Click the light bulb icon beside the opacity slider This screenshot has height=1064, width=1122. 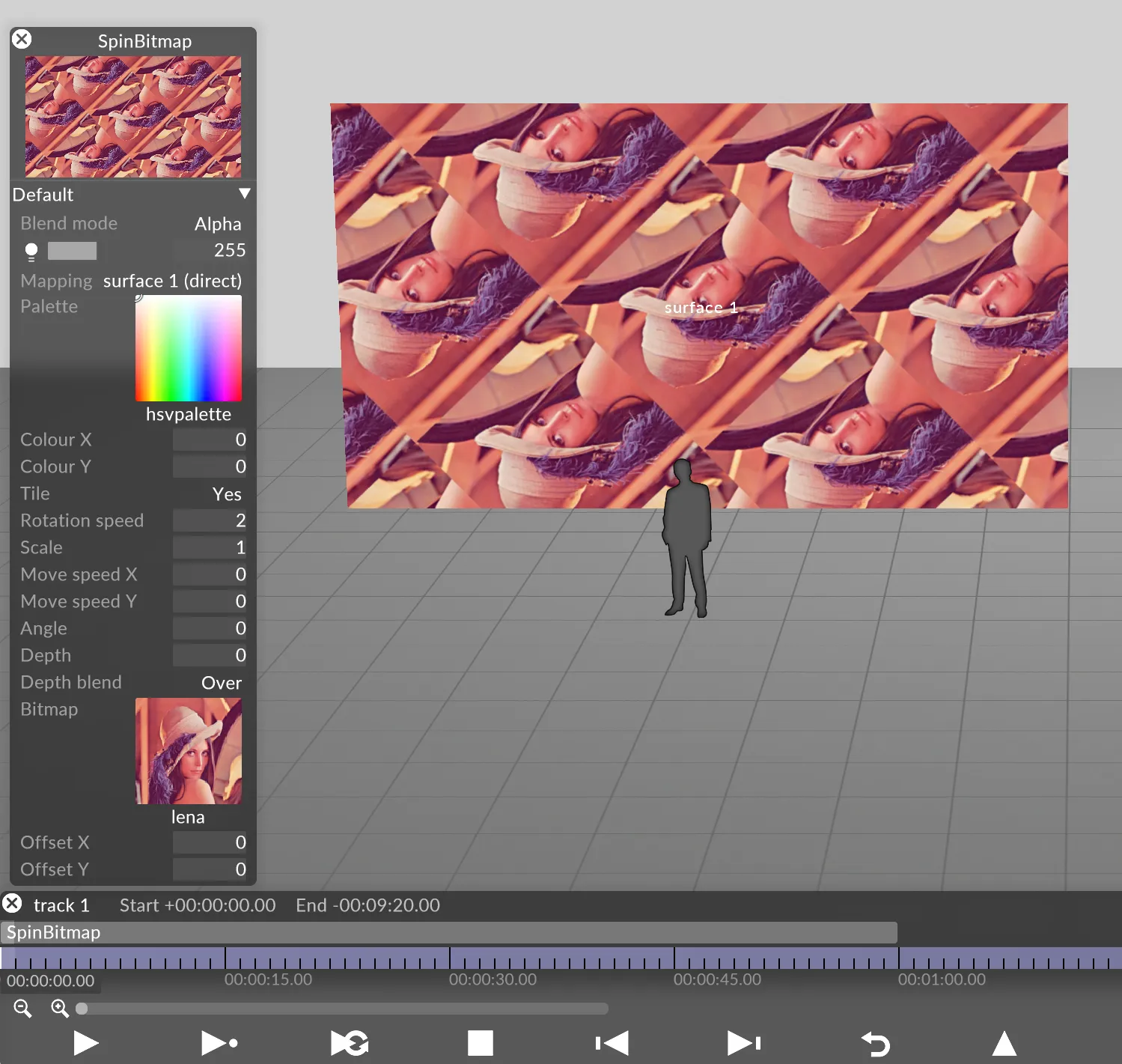[31, 250]
